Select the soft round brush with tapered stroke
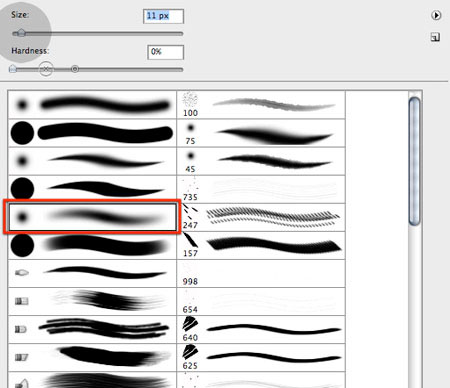The width and height of the screenshot is (450, 388). pyautogui.click(x=92, y=161)
